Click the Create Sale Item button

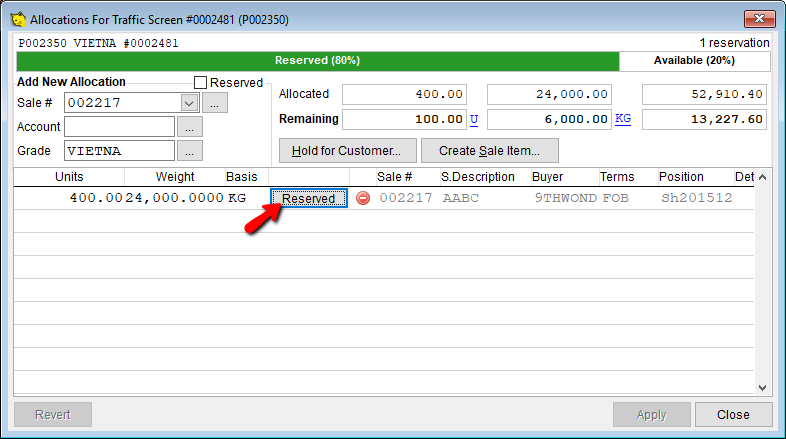click(x=490, y=151)
